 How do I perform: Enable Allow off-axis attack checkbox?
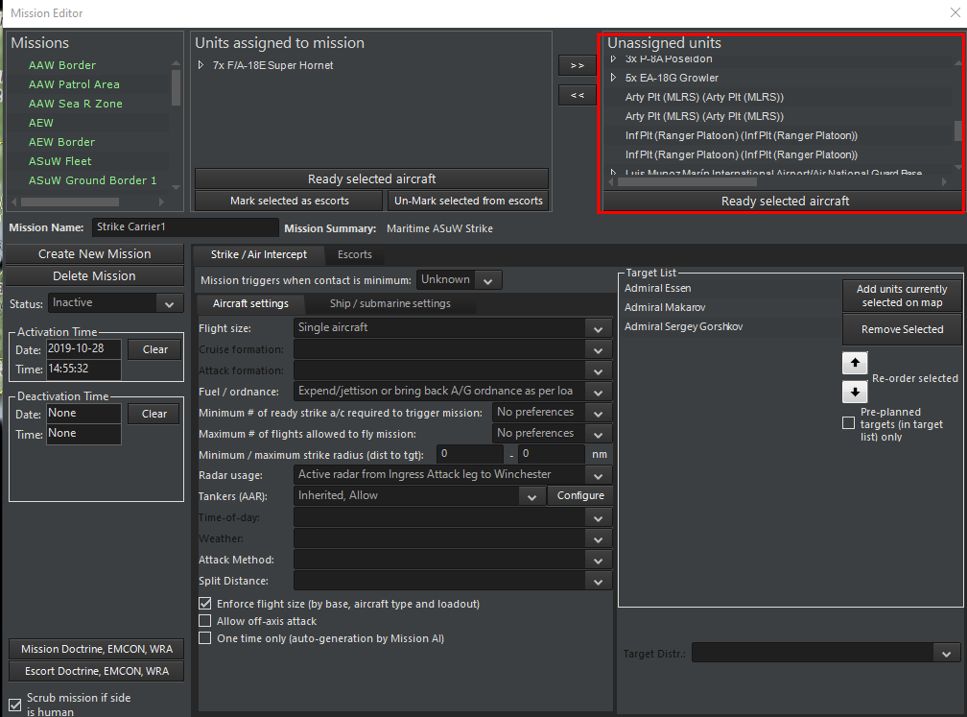point(205,621)
